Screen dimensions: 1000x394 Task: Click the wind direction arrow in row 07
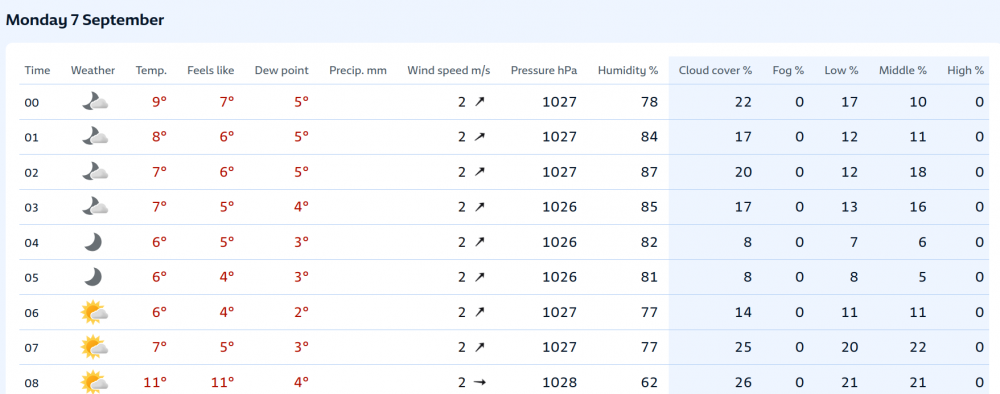(480, 347)
